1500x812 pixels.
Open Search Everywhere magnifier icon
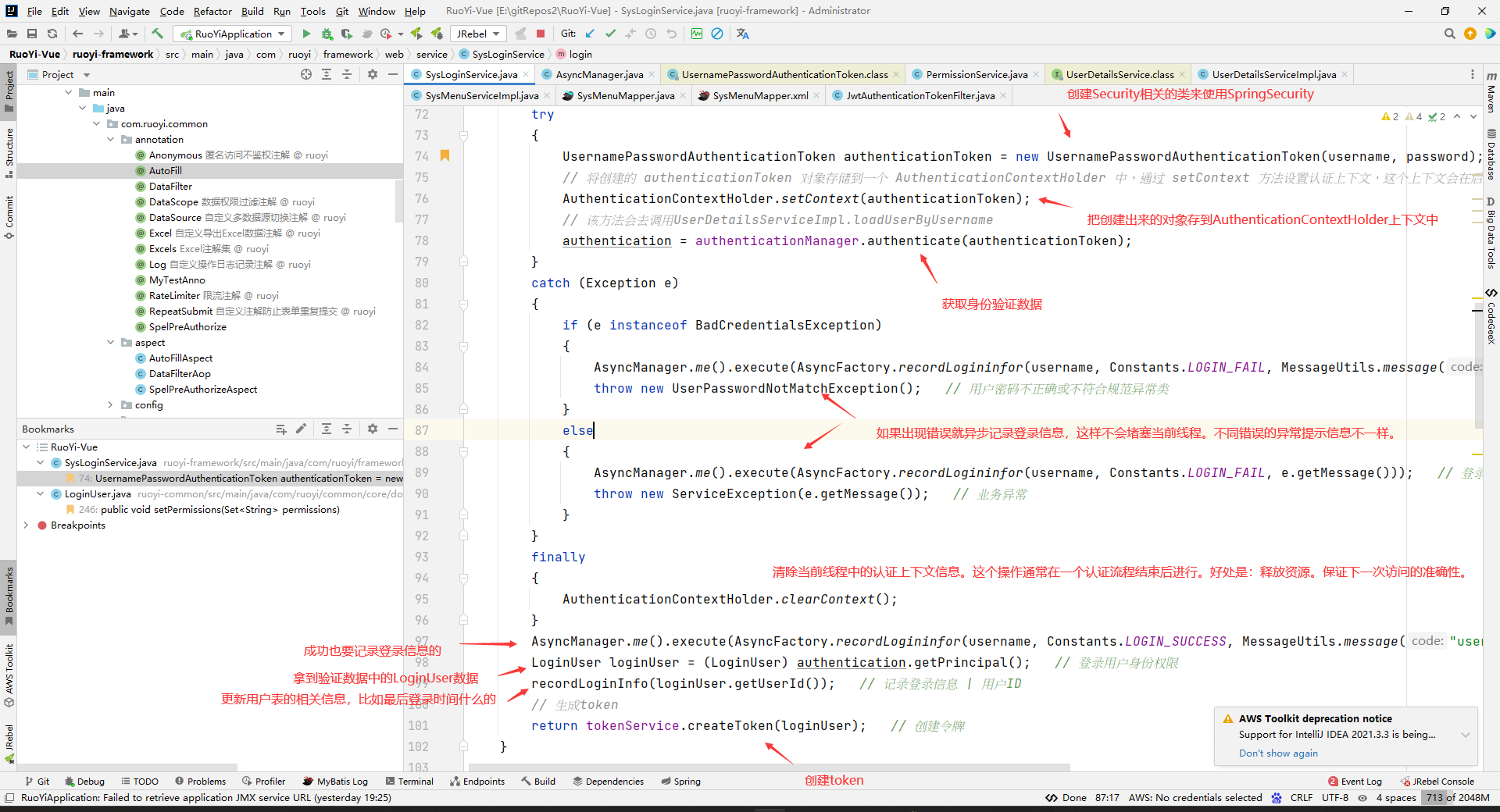coord(1450,34)
